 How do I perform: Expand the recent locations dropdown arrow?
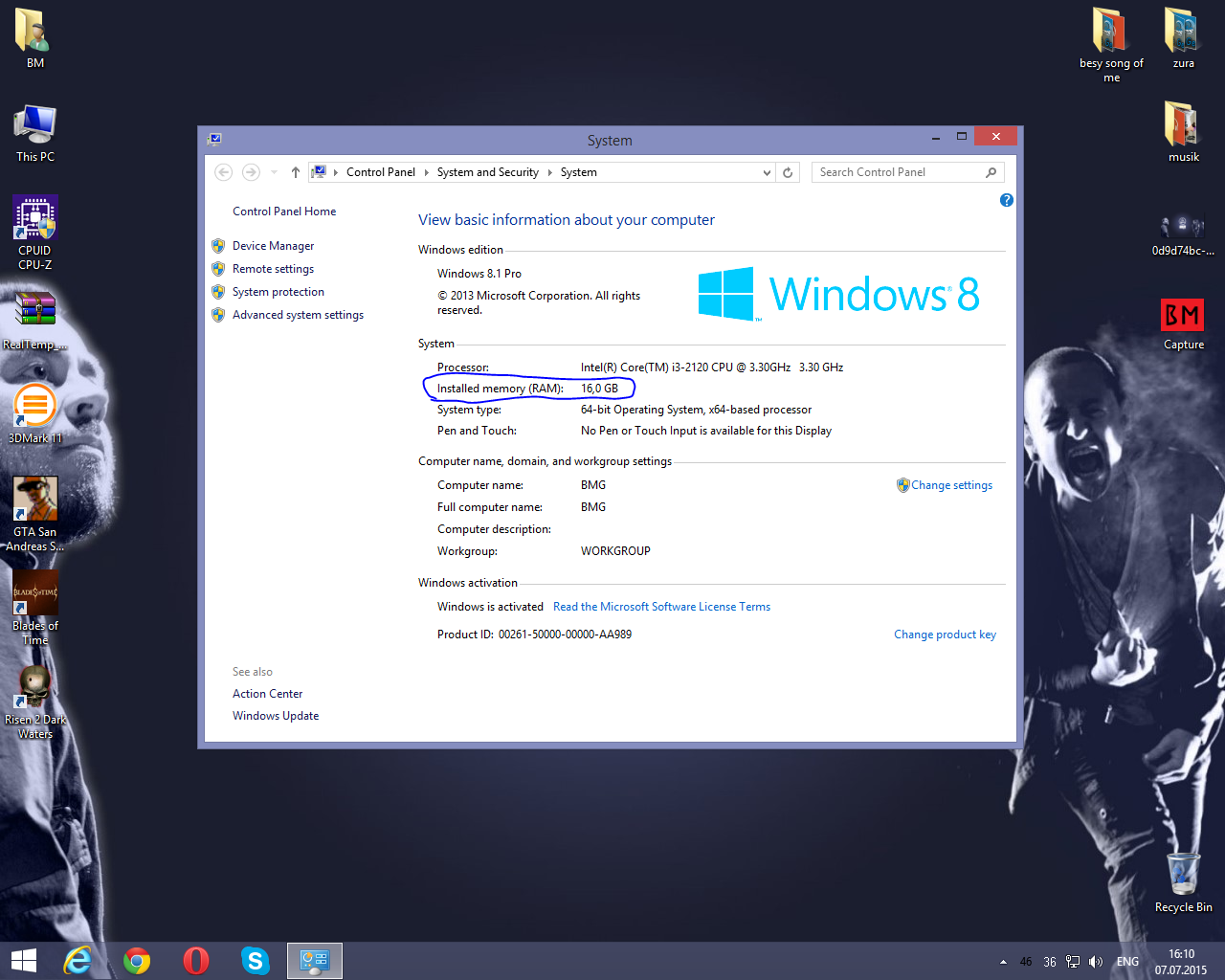coord(274,172)
